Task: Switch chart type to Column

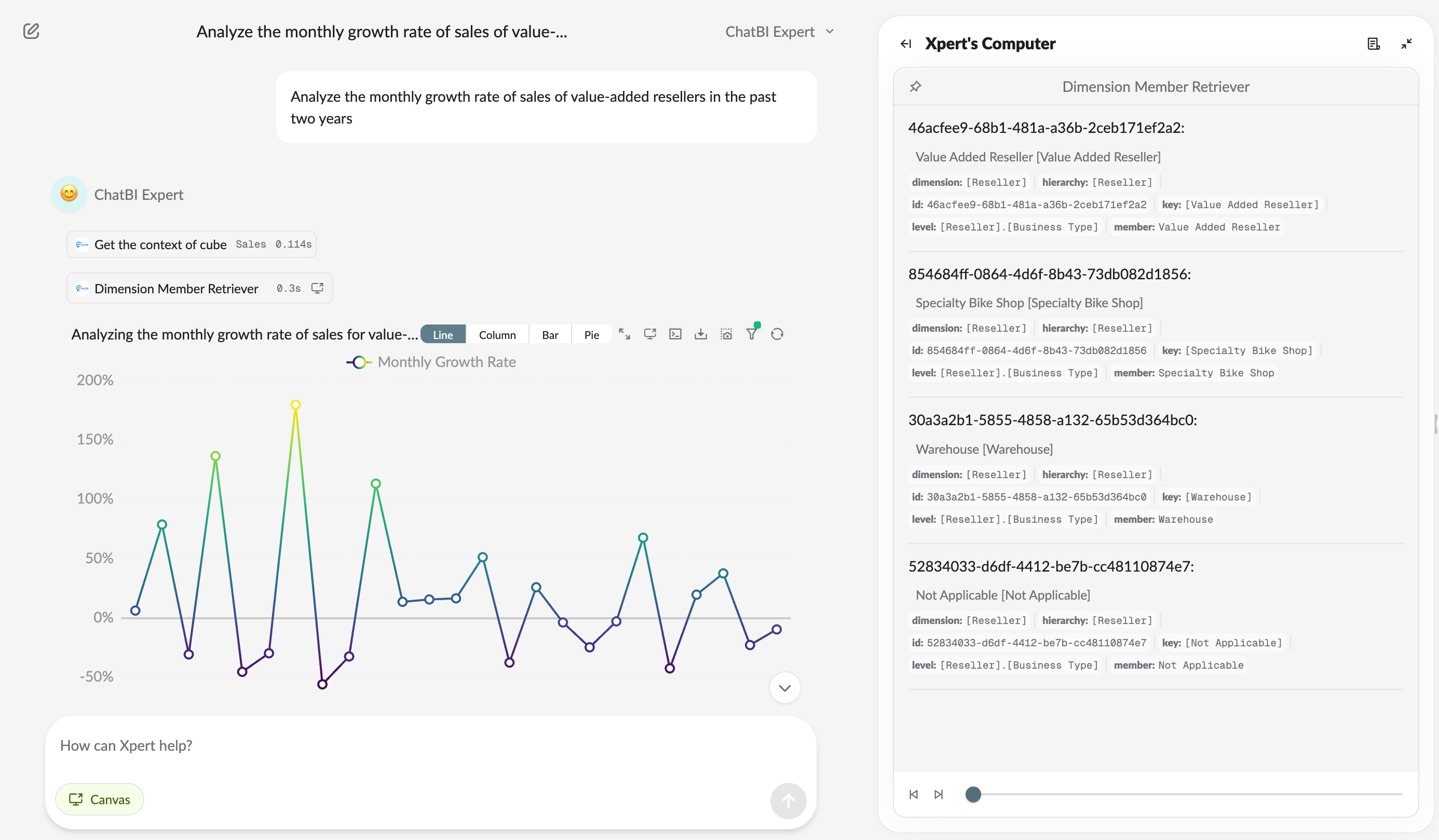Action: (497, 335)
